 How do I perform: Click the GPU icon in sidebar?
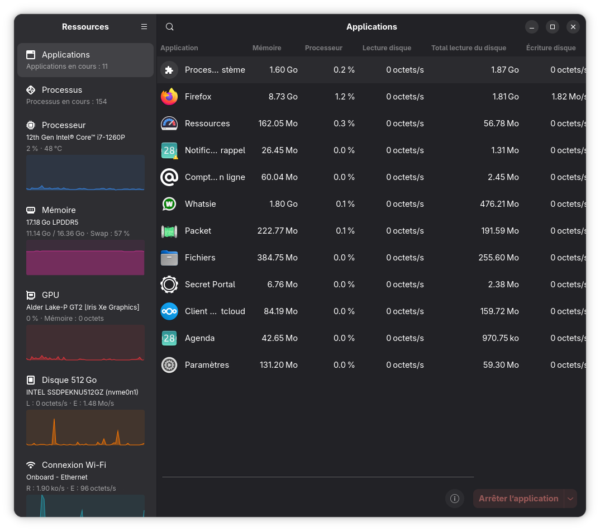(31, 295)
